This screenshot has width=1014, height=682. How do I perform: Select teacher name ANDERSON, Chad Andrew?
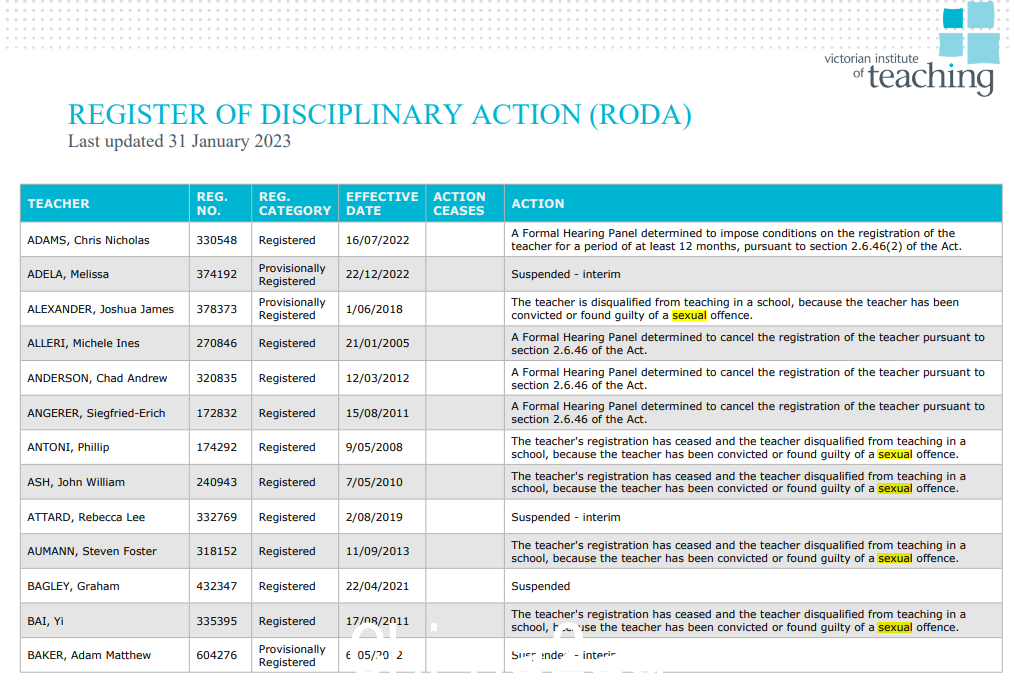point(97,378)
